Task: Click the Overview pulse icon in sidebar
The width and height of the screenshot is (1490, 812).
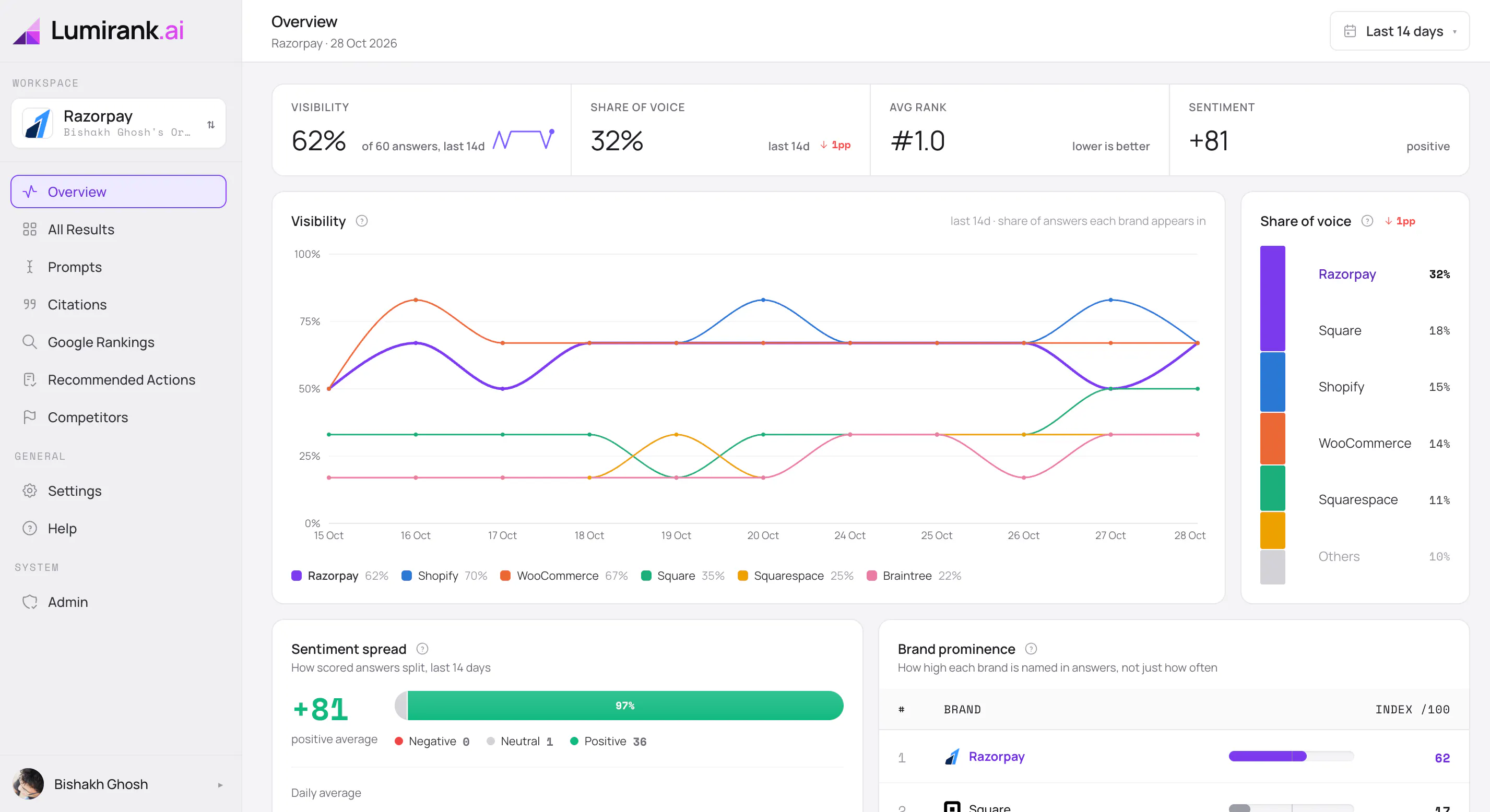Action: [30, 192]
